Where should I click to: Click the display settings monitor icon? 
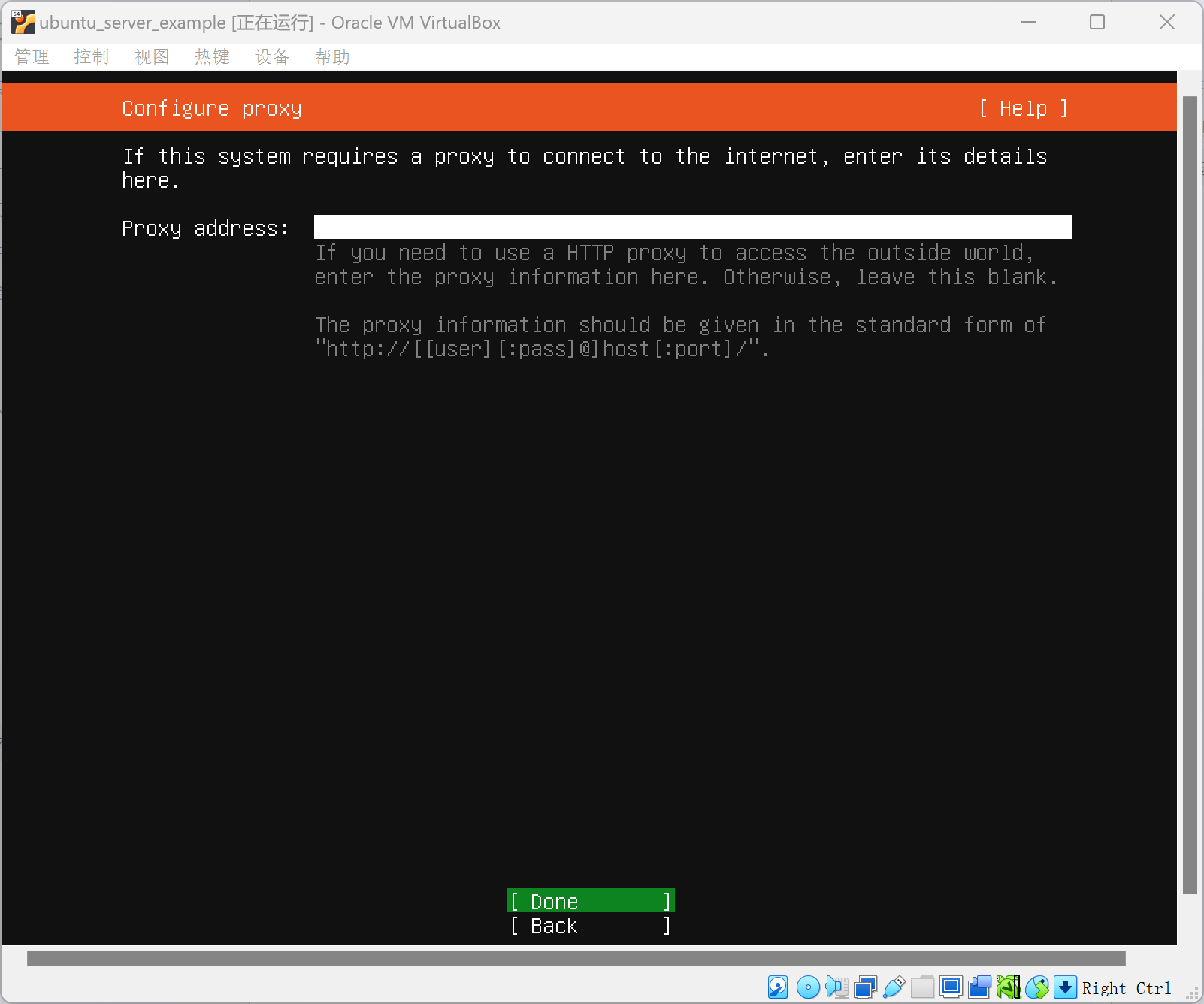coord(951,987)
